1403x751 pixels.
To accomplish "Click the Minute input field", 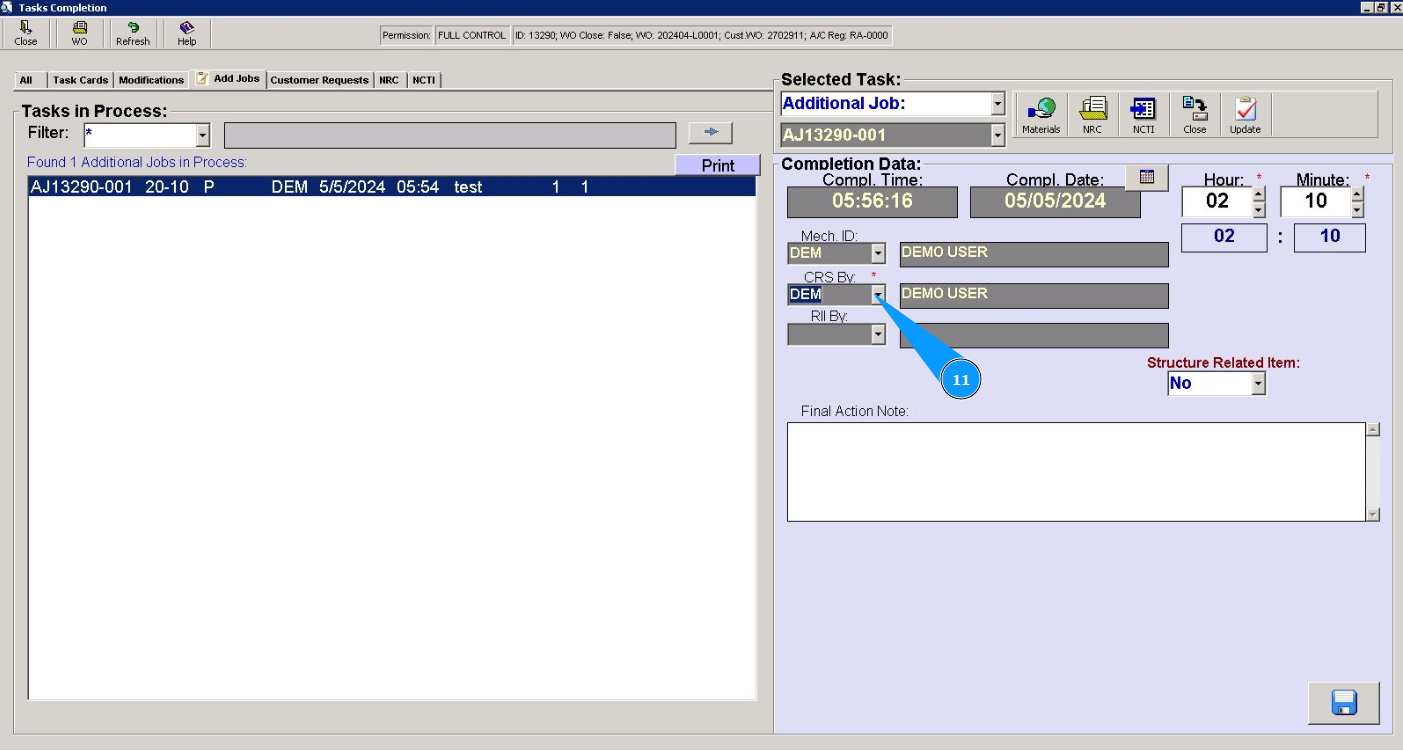I will [x=1316, y=201].
